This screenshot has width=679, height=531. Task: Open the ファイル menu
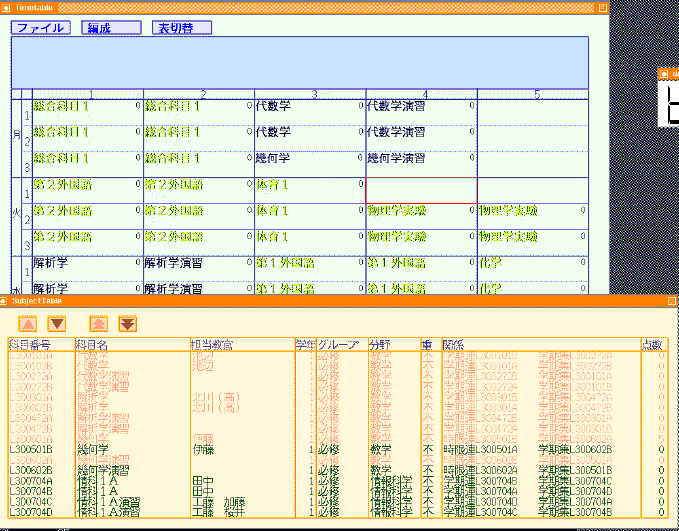click(40, 28)
